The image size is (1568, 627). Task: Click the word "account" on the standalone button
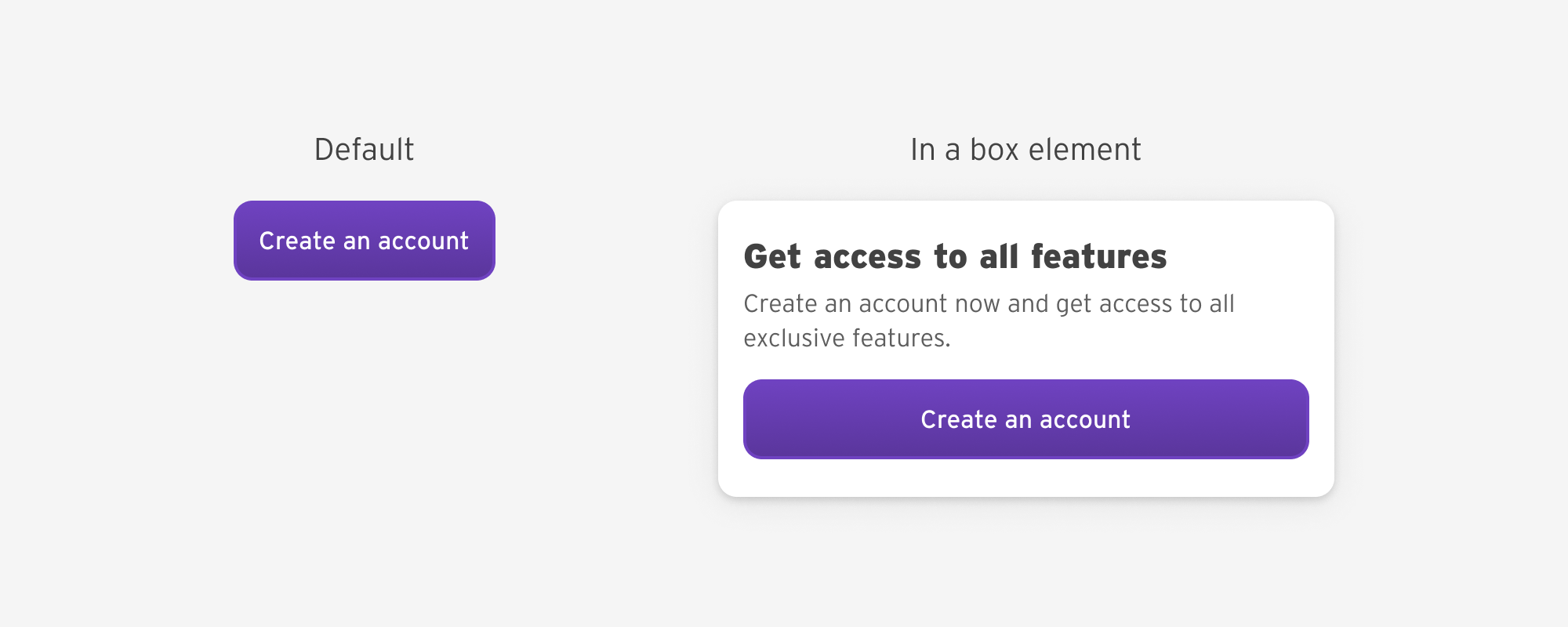pos(423,241)
